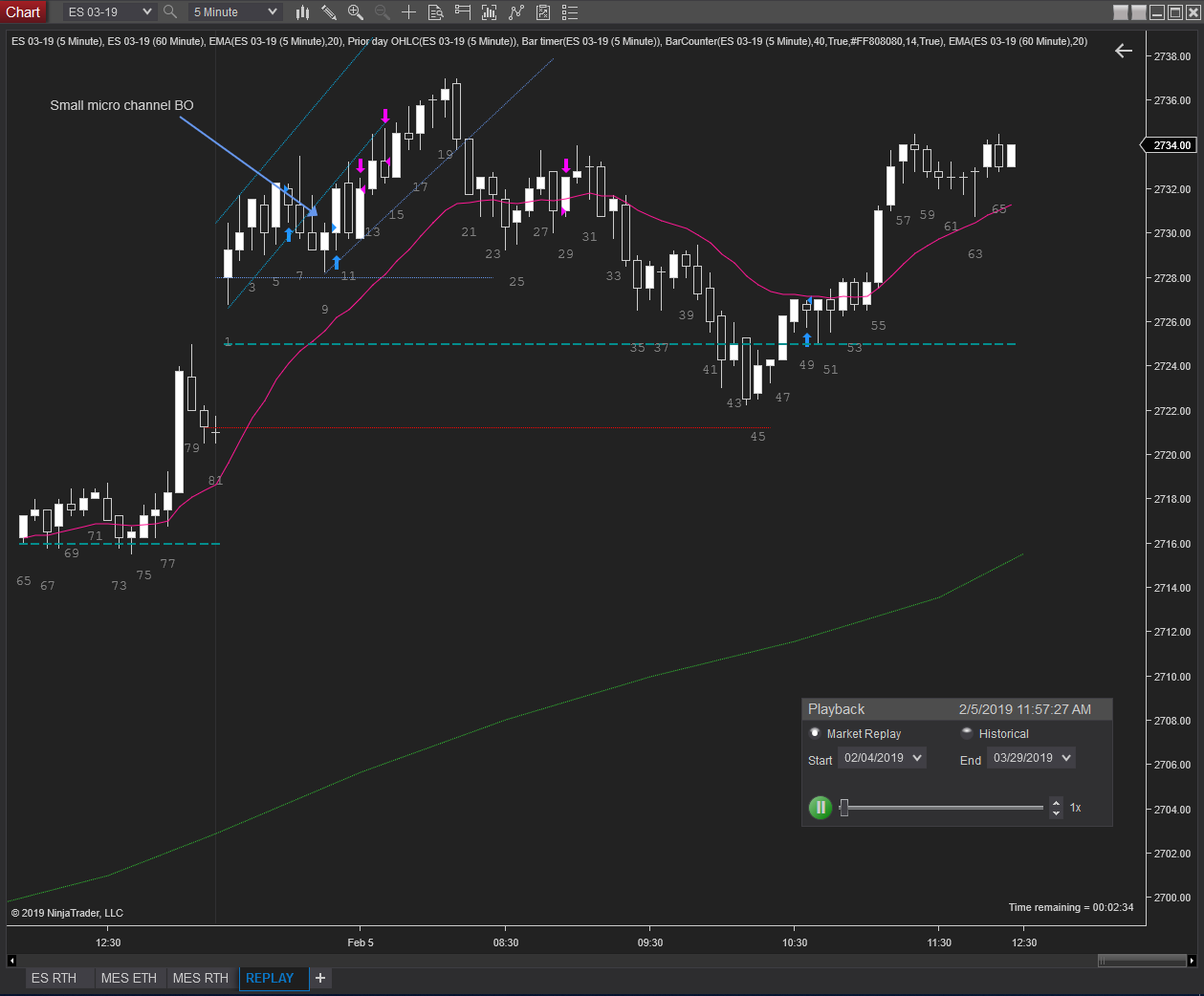Click the 2738.00 price axis label
The width and height of the screenshot is (1204, 996).
[x=1172, y=56]
